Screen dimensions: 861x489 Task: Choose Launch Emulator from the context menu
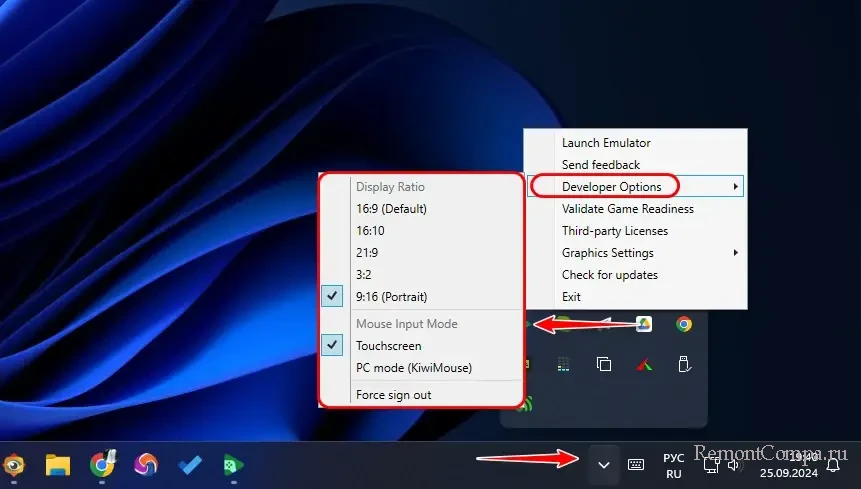pos(606,143)
